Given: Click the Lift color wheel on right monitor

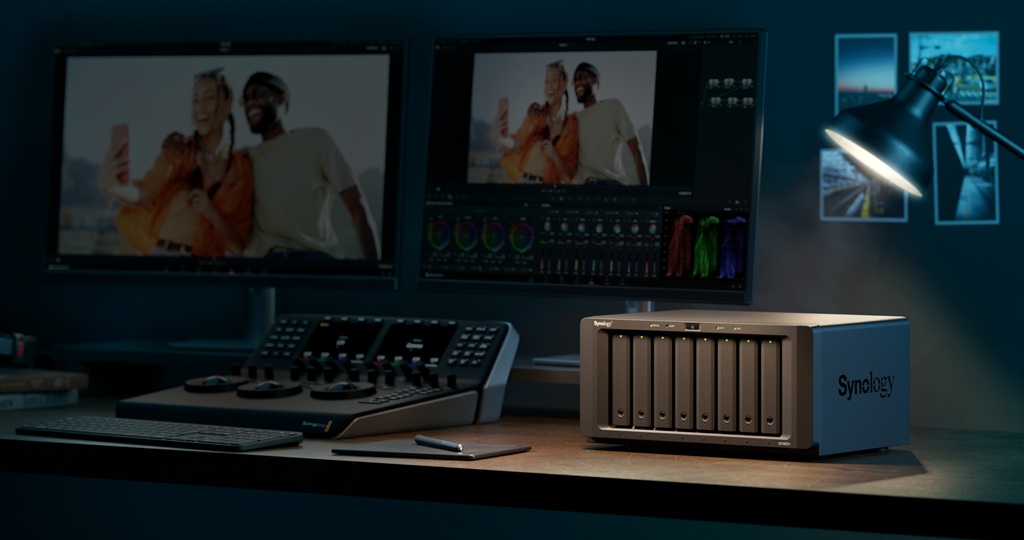Looking at the screenshot, I should point(439,236).
